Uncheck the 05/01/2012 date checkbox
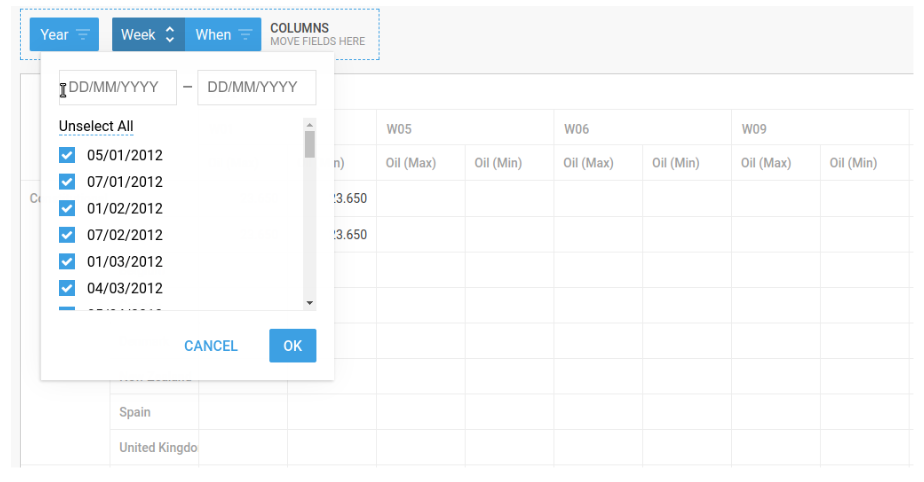The width and height of the screenshot is (924, 482). pos(67,155)
